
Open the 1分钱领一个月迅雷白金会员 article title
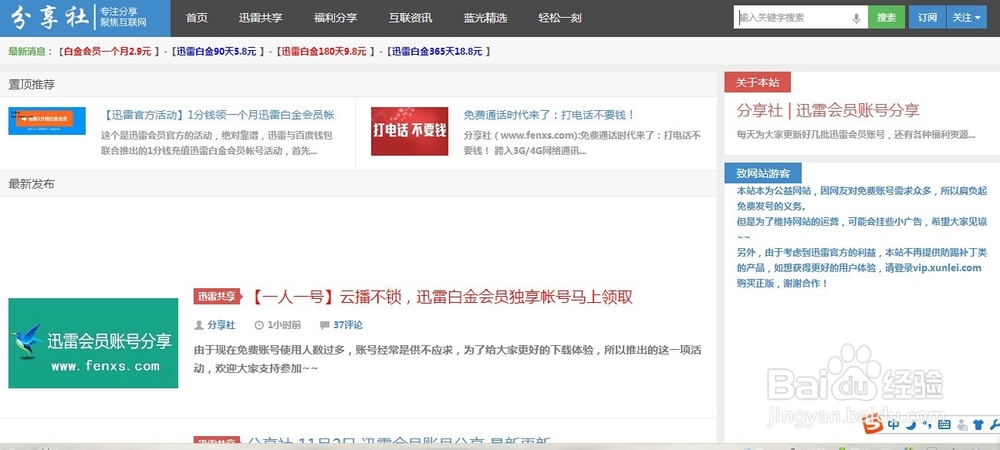[218, 115]
